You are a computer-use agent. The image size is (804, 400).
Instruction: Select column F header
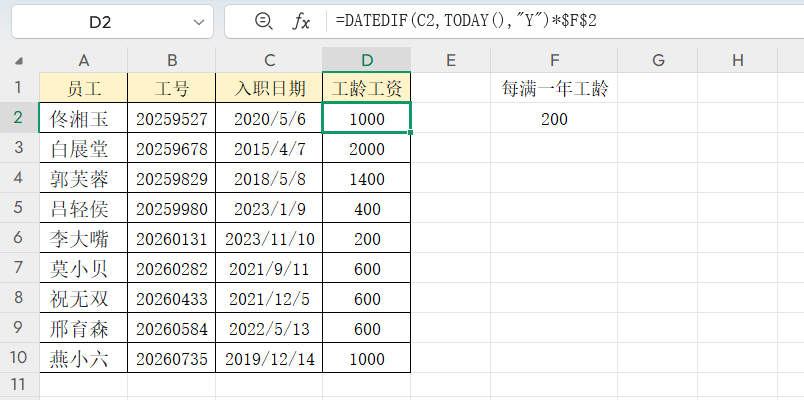click(554, 61)
